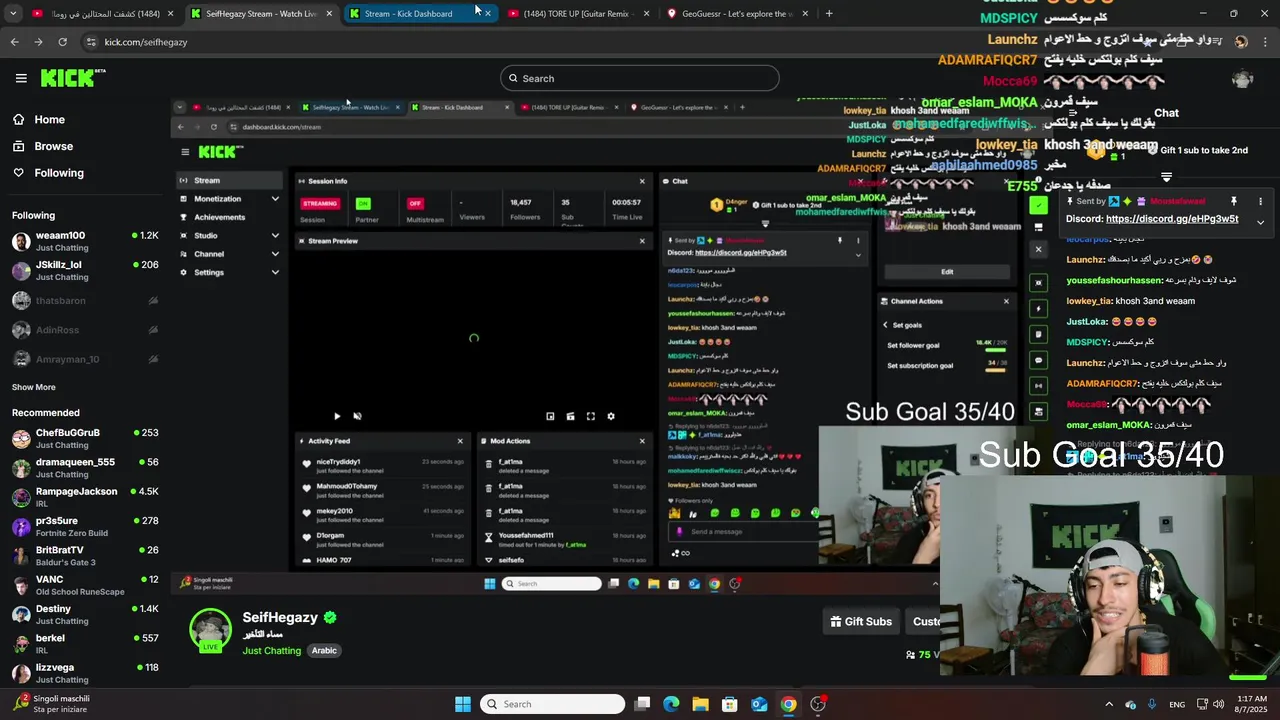Open the volume control in system tray
The height and width of the screenshot is (720, 1280).
[1219, 704]
